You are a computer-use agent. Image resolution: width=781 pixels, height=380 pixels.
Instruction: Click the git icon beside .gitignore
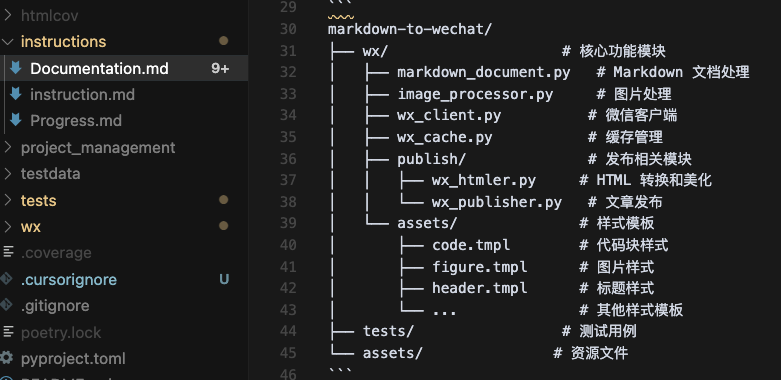tap(6, 305)
